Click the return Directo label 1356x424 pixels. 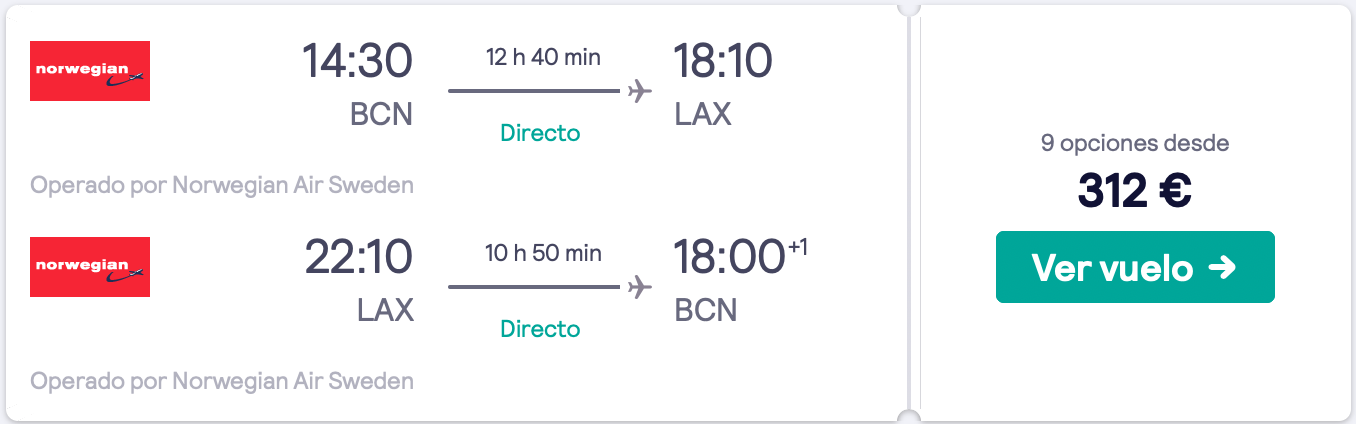(x=540, y=329)
